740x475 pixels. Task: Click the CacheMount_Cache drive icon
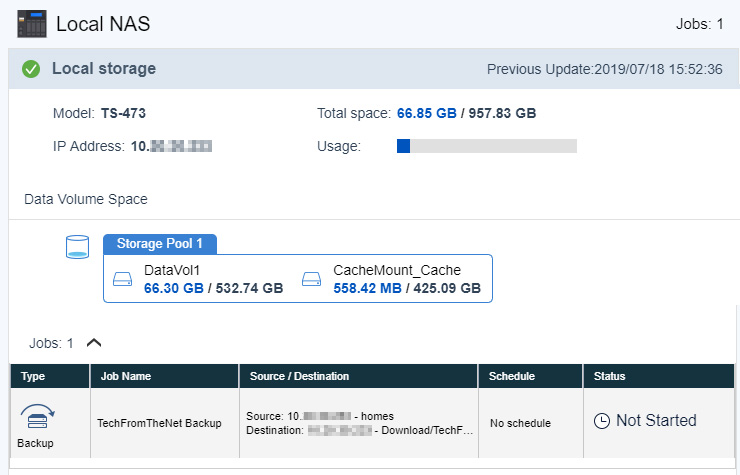312,279
